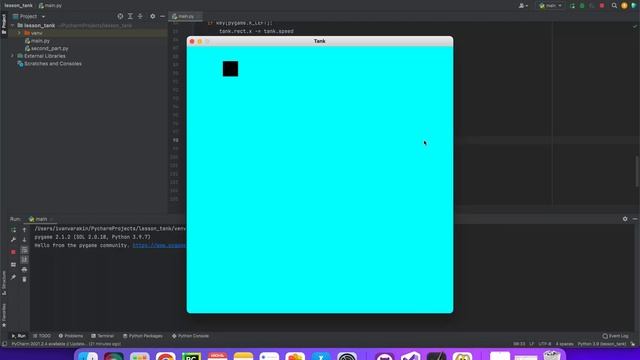Open the Run tool window tab
The image size is (640, 360).
tap(18, 336)
